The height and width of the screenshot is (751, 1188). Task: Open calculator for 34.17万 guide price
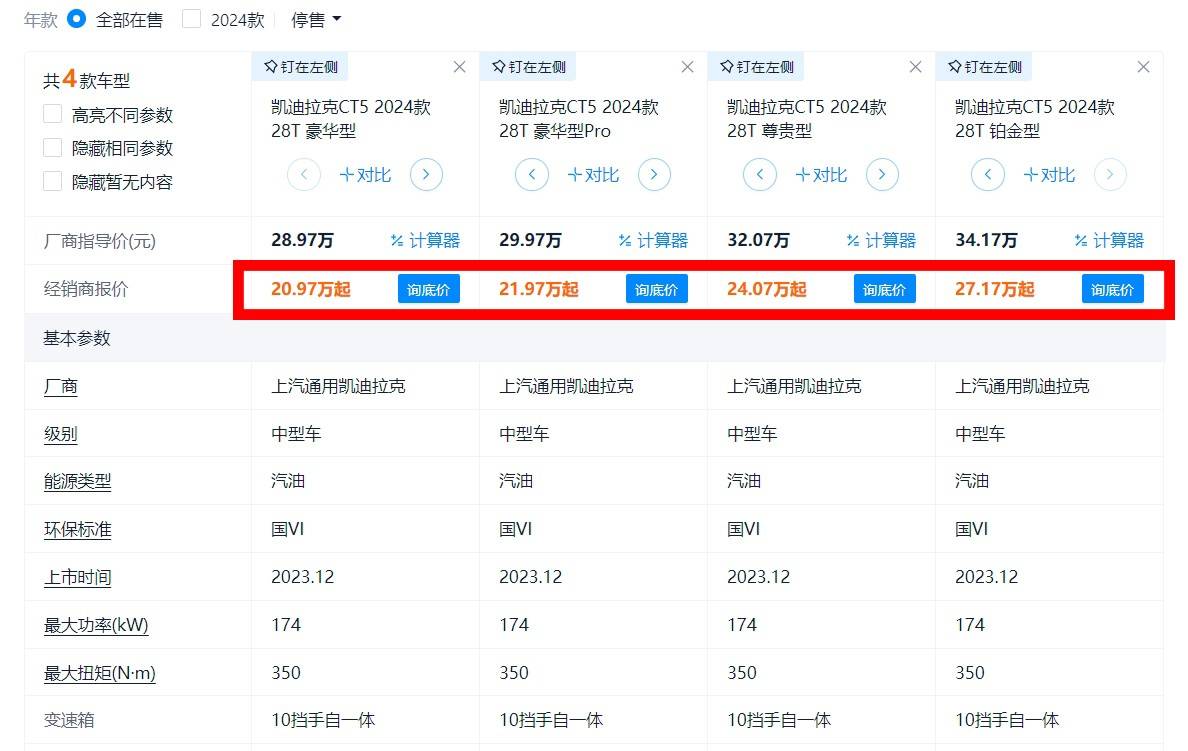pos(1109,240)
